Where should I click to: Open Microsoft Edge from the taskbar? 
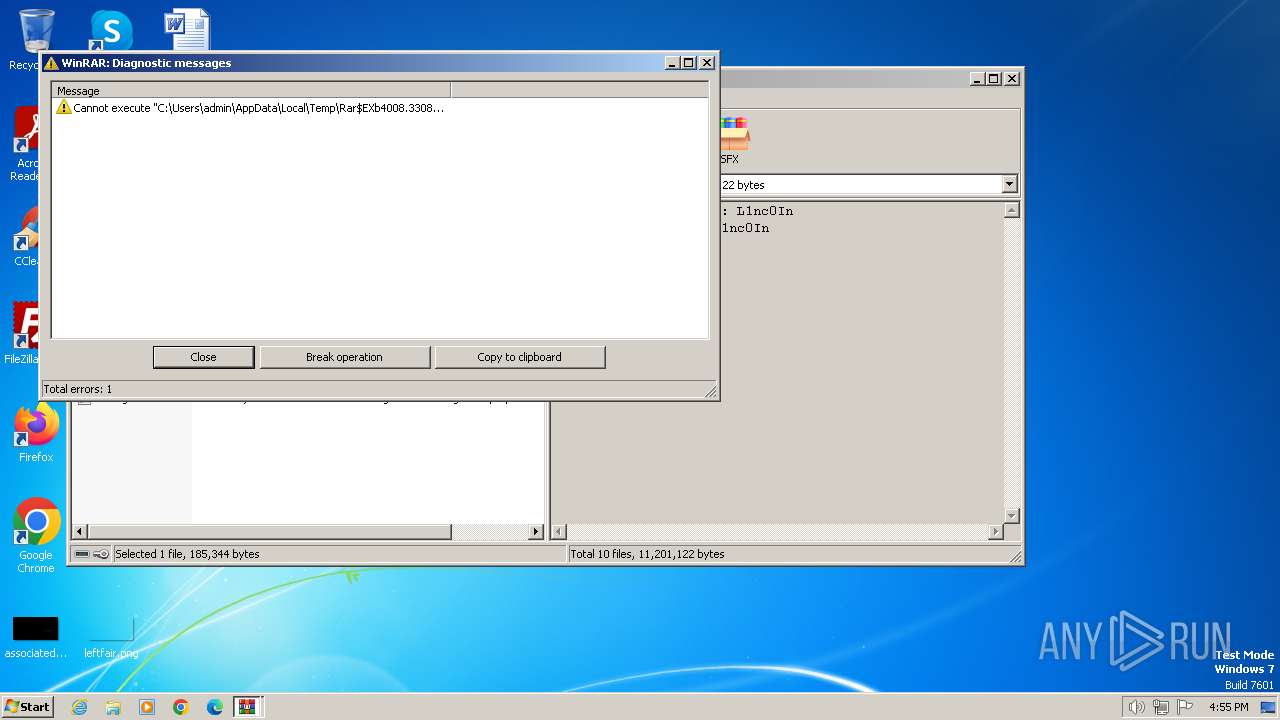click(x=215, y=707)
